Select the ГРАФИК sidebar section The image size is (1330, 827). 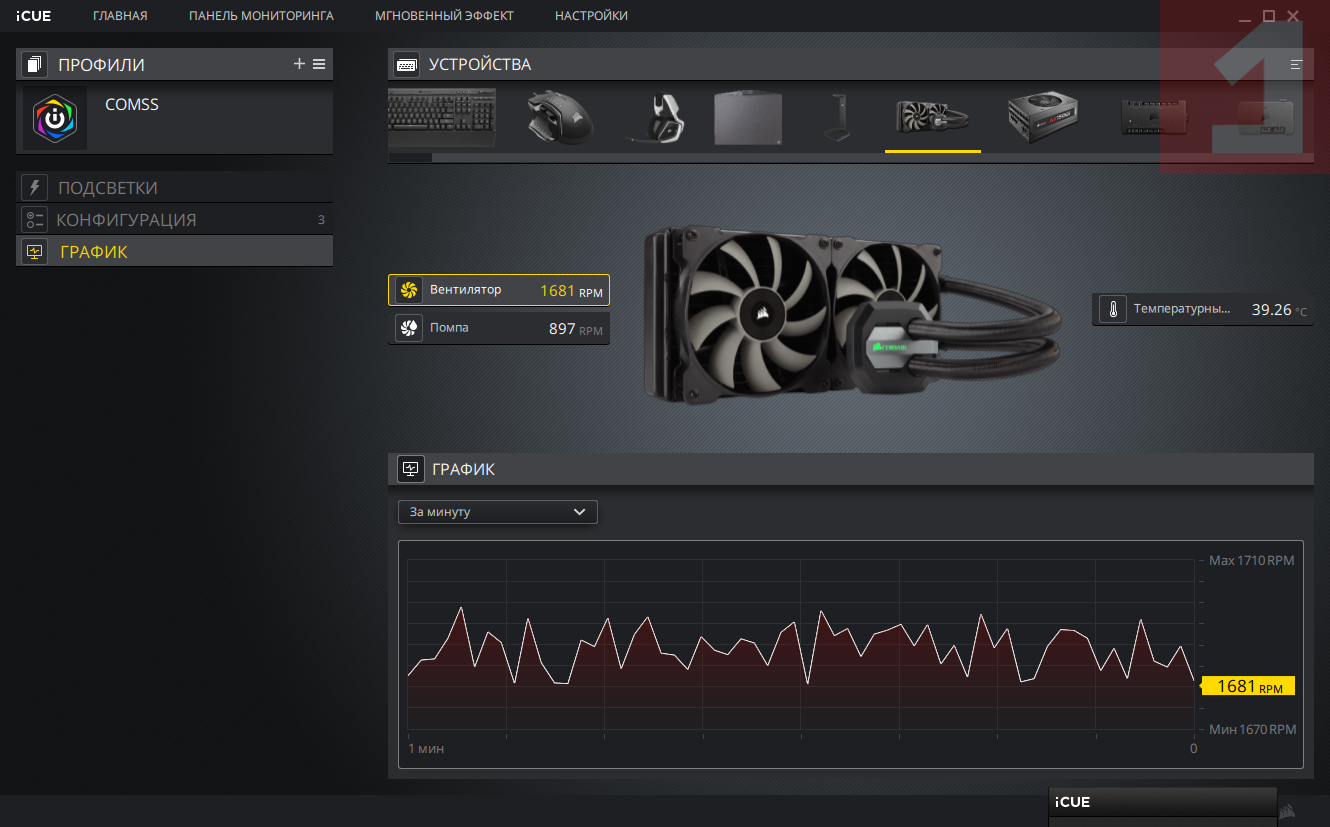(174, 251)
